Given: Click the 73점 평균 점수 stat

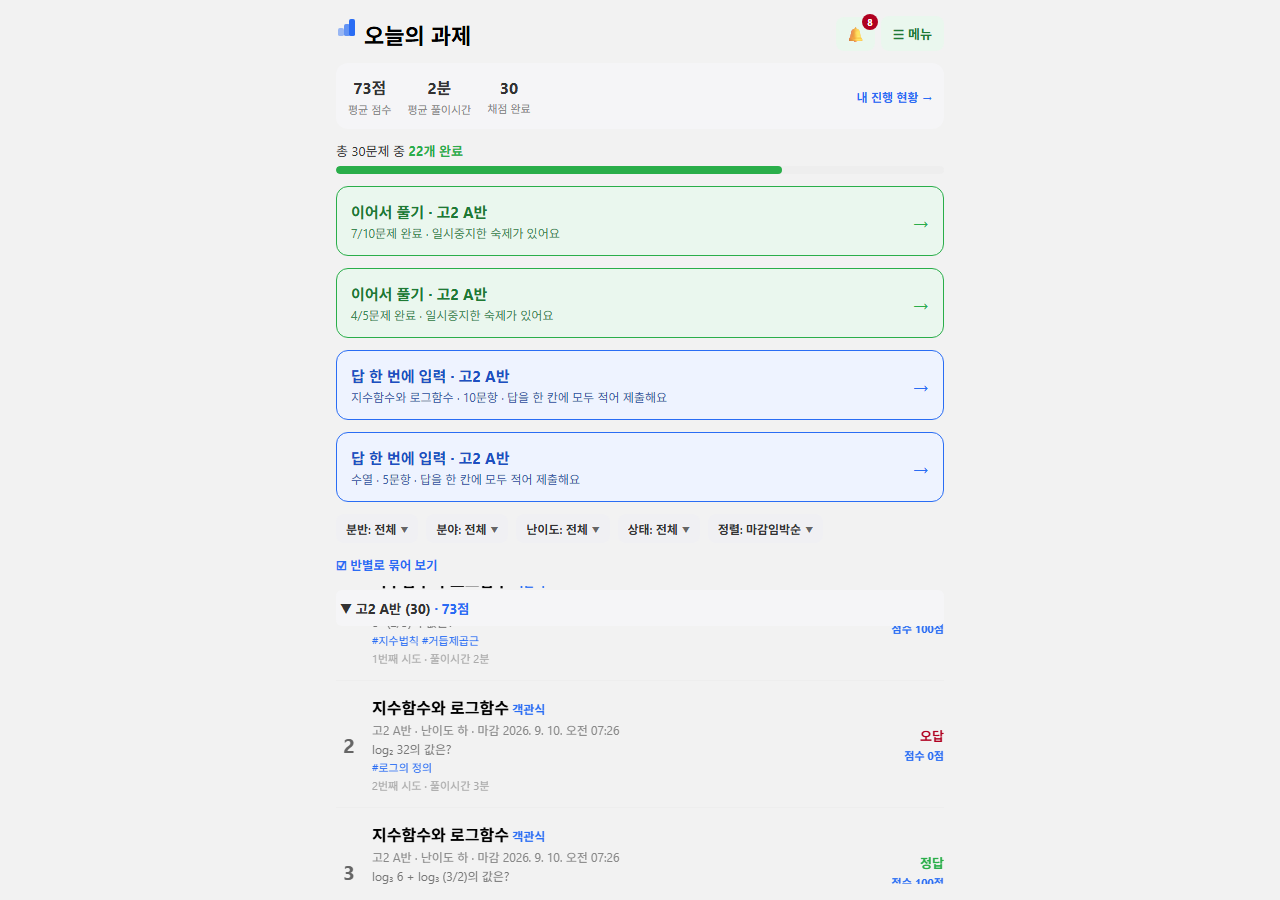Looking at the screenshot, I should (369, 97).
